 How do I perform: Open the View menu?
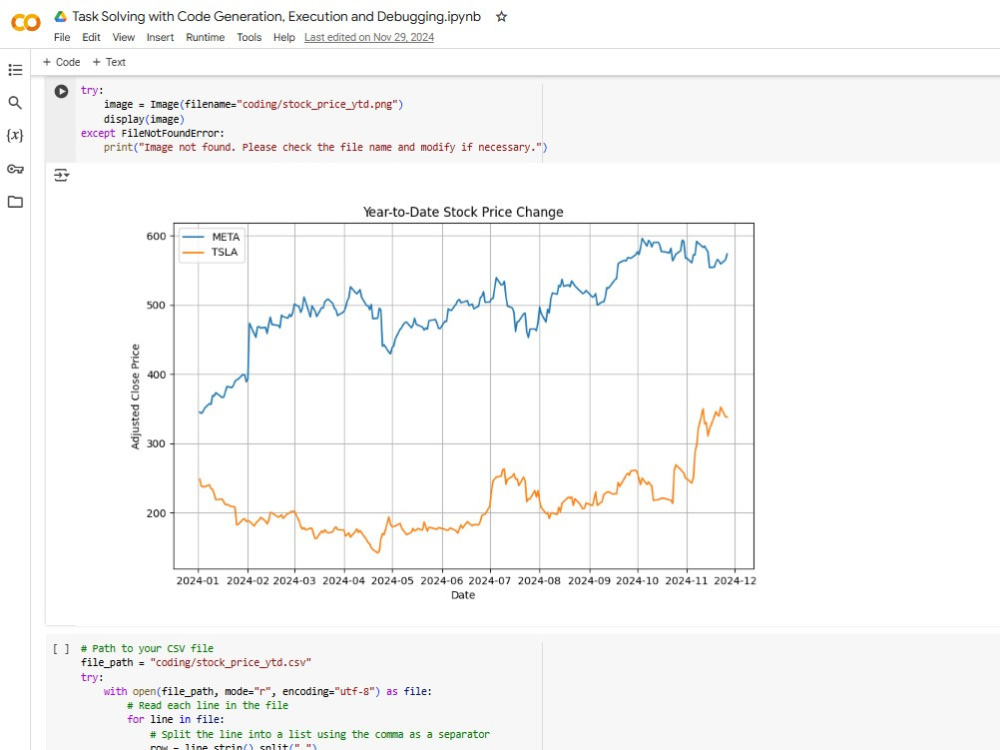(124, 37)
